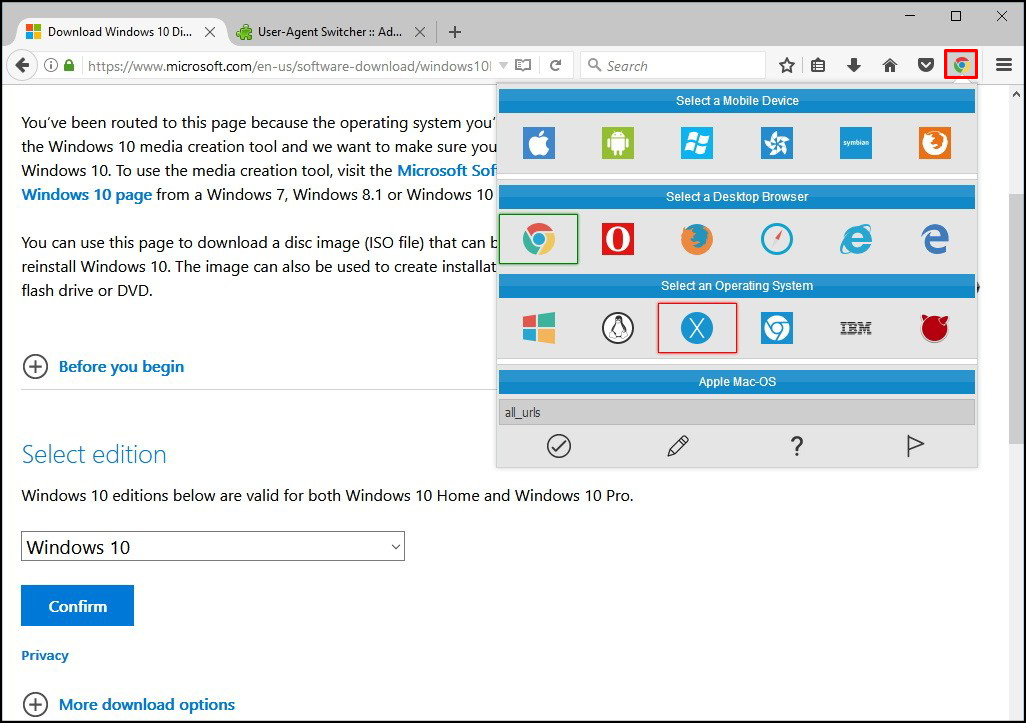Viewport: 1026px width, 723px height.
Task: Choose the Firefox desktop browser icon
Action: tap(696, 239)
